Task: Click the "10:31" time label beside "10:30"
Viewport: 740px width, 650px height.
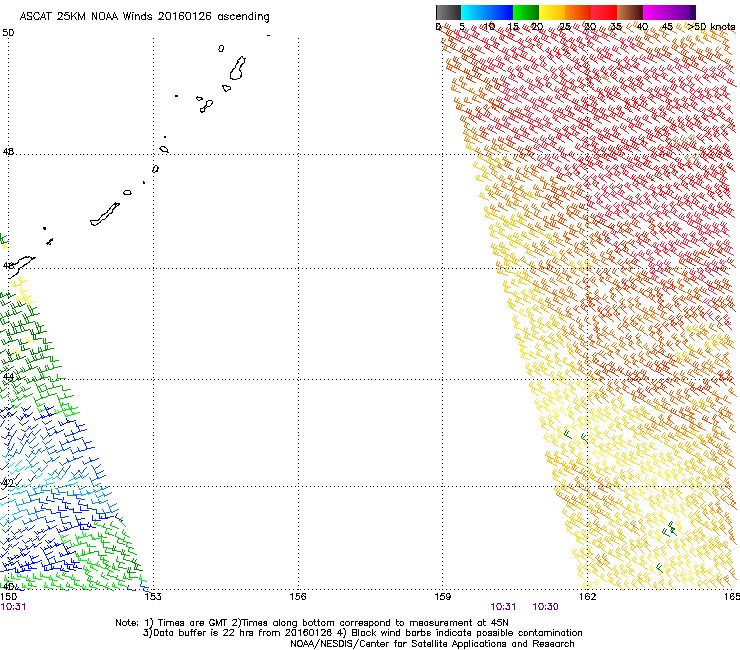Action: click(x=504, y=607)
